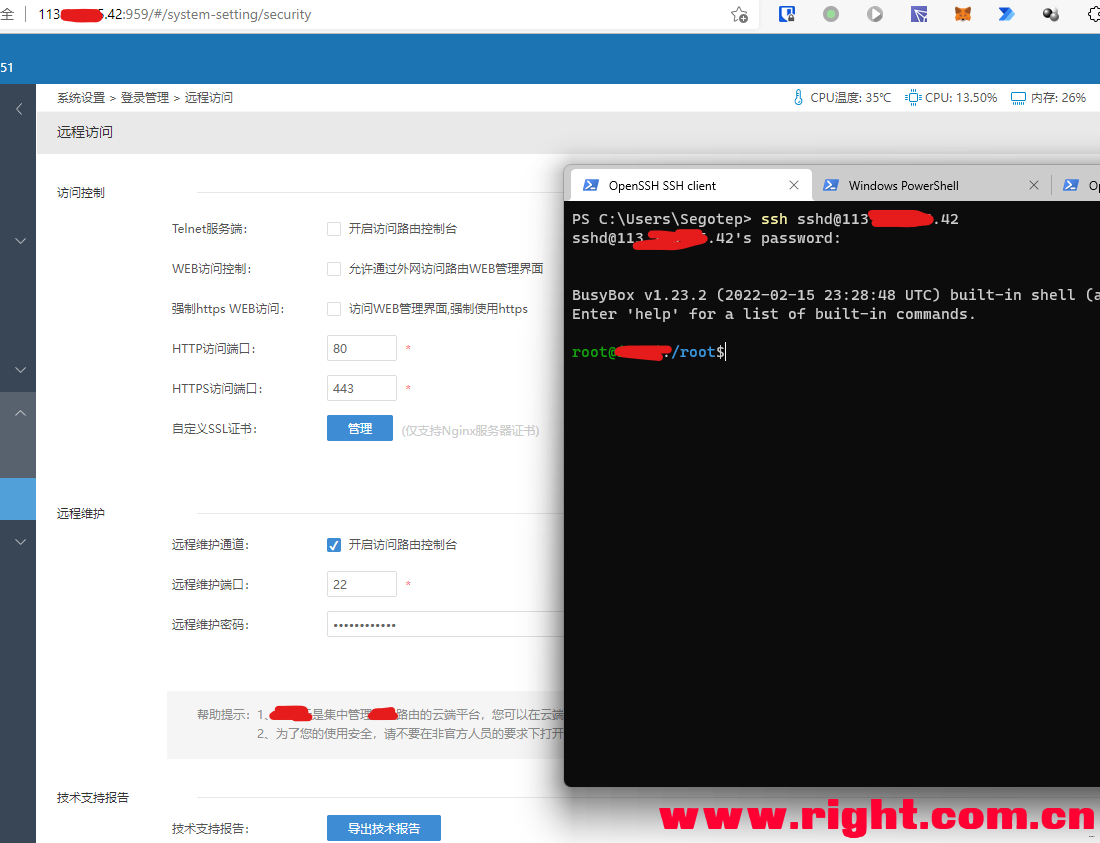
Task: Toggle the 强制使用https checkbox
Action: pos(334,309)
